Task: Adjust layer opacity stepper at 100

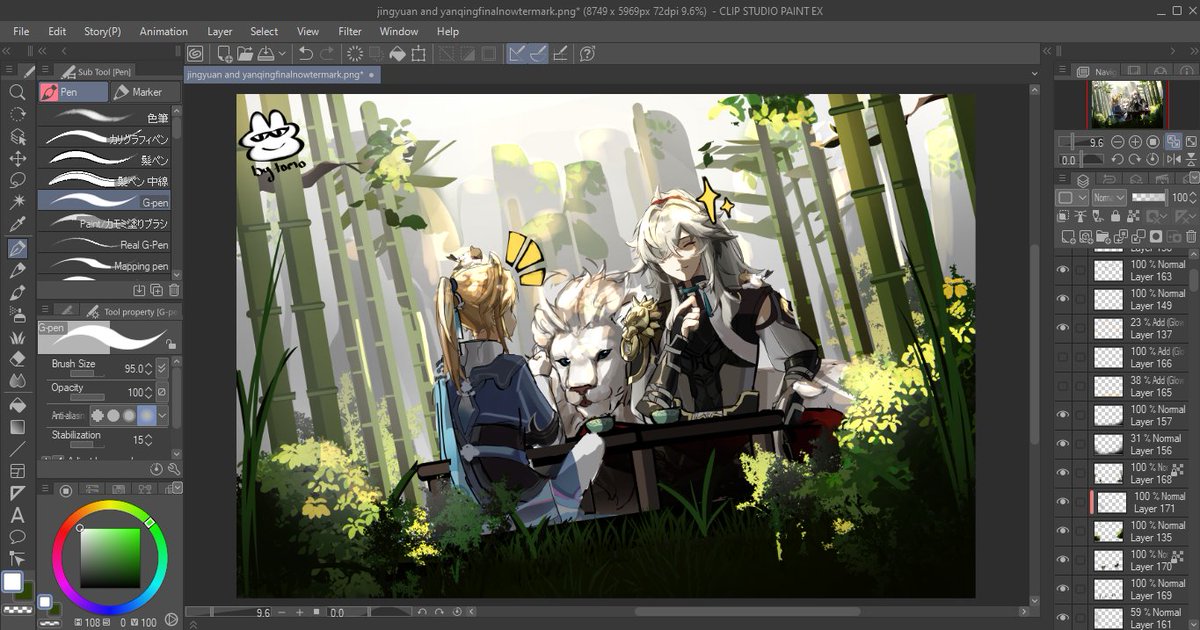Action: (x=1191, y=198)
